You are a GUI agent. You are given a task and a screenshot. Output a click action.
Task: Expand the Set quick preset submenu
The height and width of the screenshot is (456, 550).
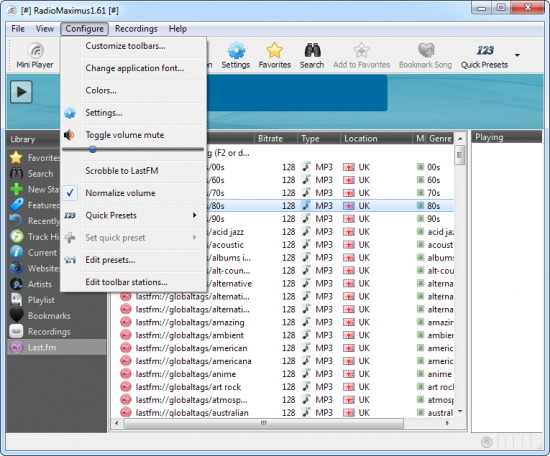click(x=133, y=237)
